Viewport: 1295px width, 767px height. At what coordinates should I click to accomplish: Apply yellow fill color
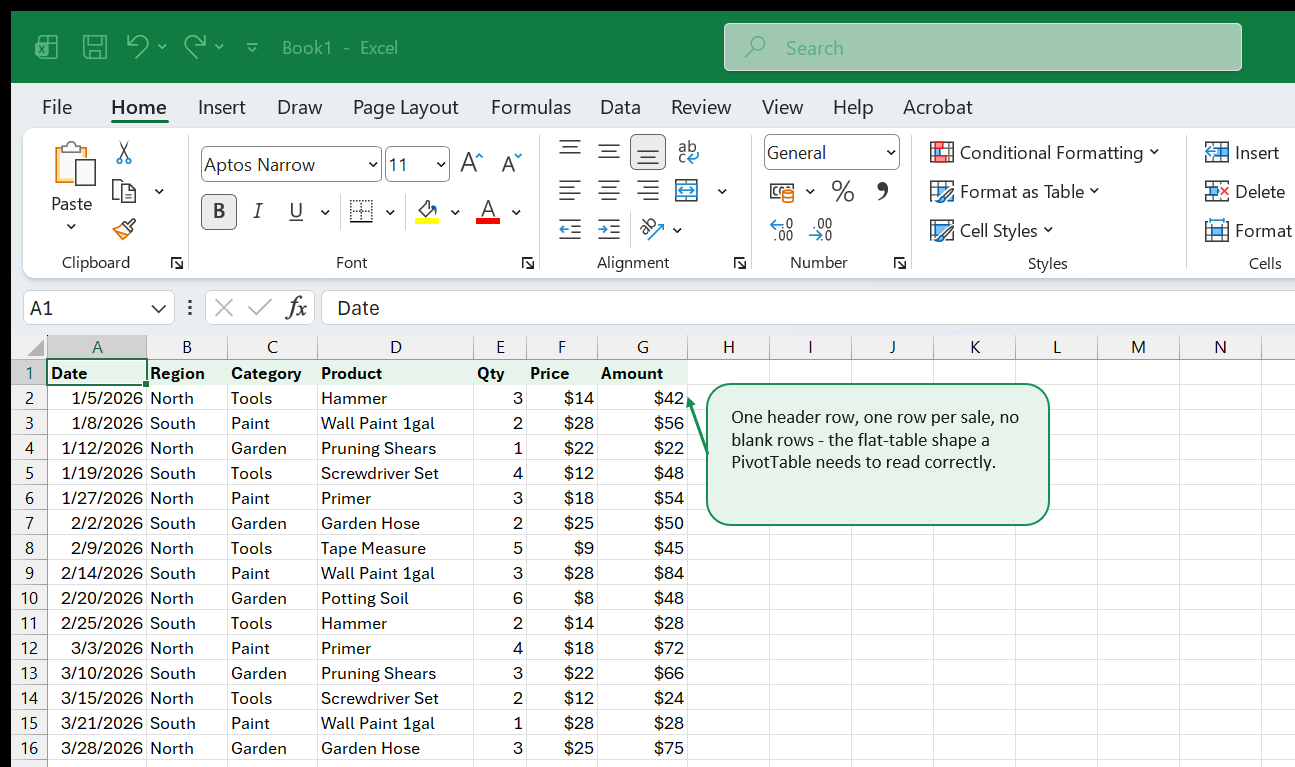[428, 211]
